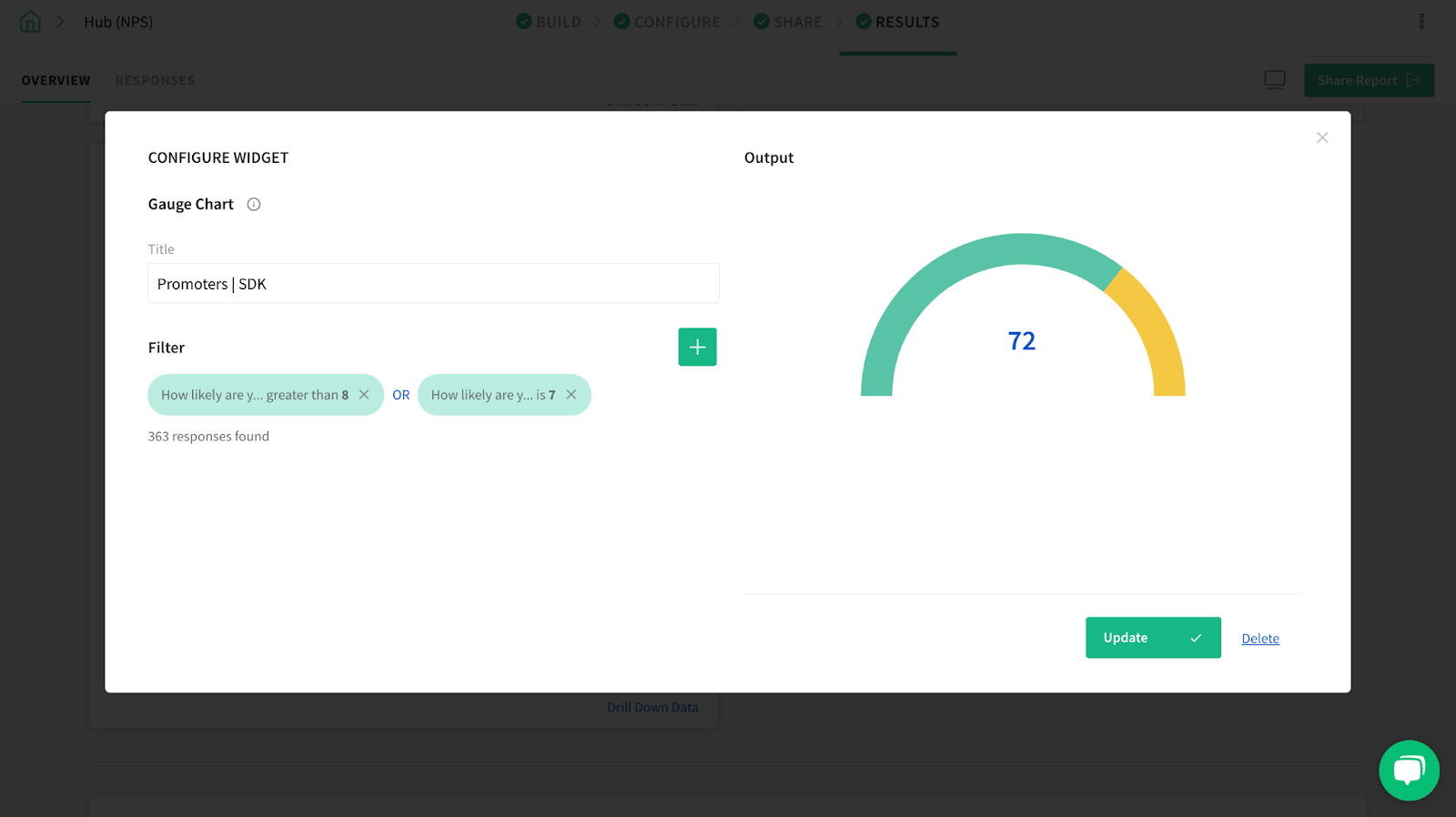Click the home icon in breadcrumb

coord(30,22)
